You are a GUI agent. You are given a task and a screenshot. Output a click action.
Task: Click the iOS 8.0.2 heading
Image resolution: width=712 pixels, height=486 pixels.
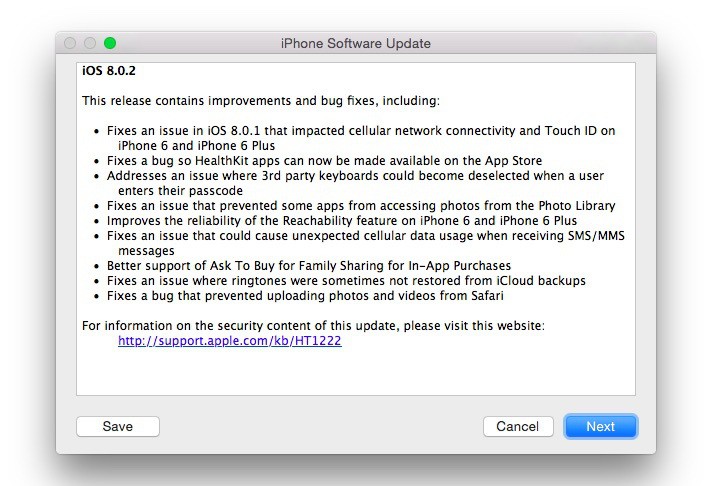109,70
